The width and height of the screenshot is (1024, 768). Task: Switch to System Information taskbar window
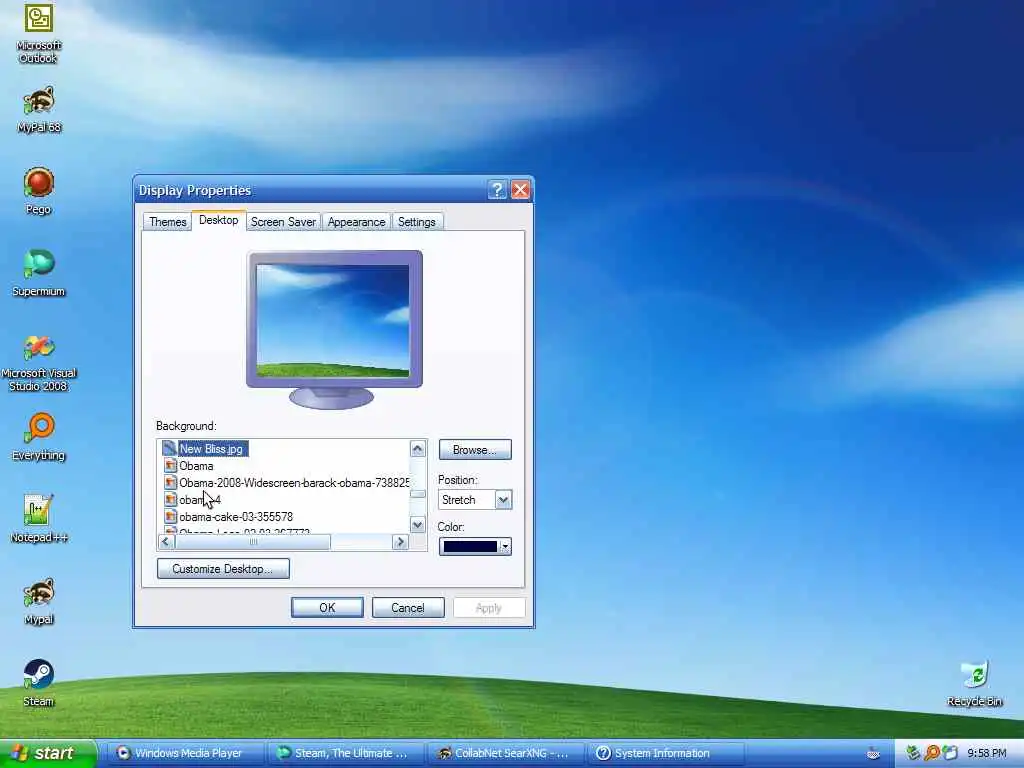tap(665, 753)
